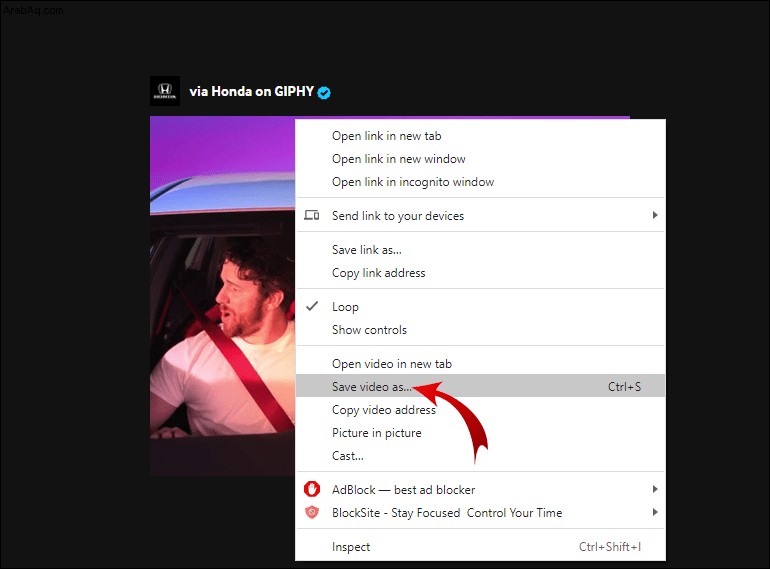Open Inspect from the context menu
The image size is (770, 569).
[x=480, y=547]
